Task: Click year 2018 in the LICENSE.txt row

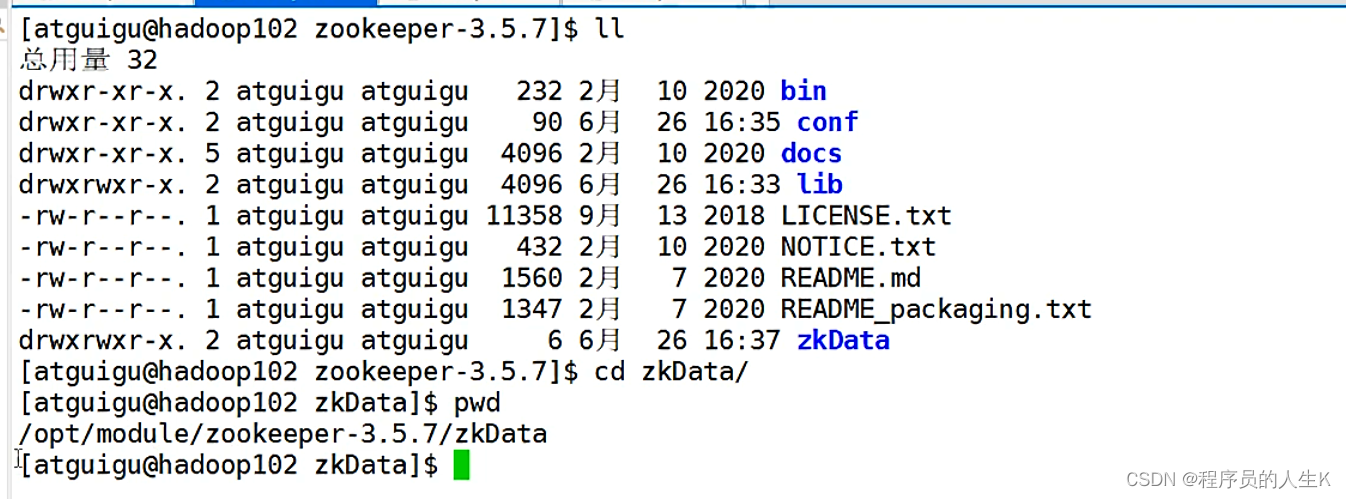Action: tap(734, 216)
